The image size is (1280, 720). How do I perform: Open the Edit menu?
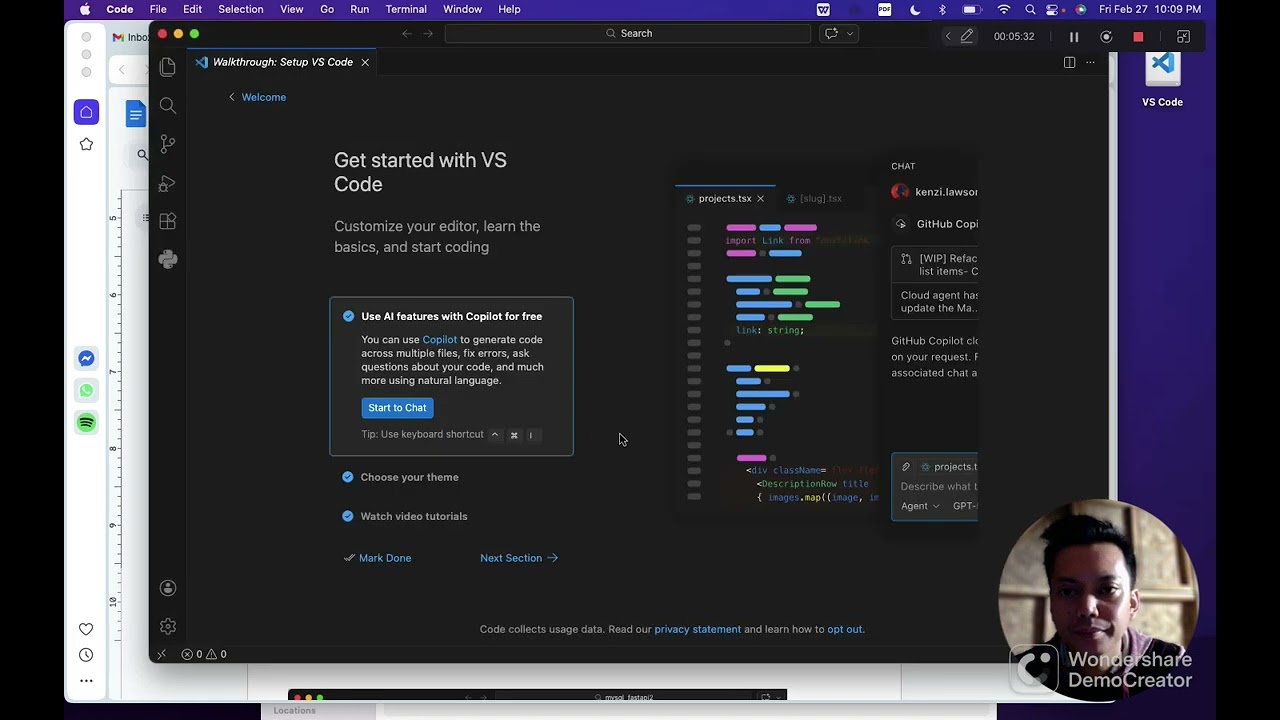point(192,9)
